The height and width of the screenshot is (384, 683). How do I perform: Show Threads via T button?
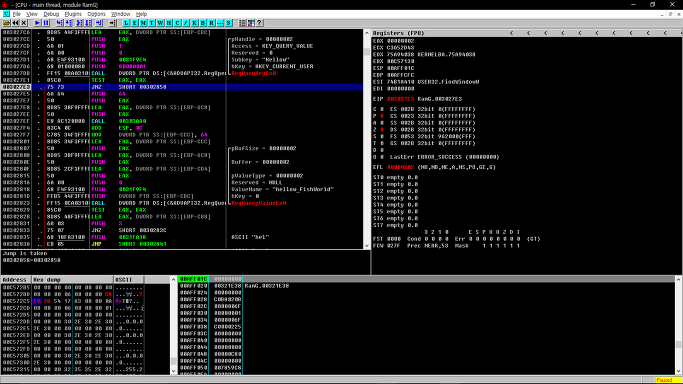pyautogui.click(x=152, y=23)
